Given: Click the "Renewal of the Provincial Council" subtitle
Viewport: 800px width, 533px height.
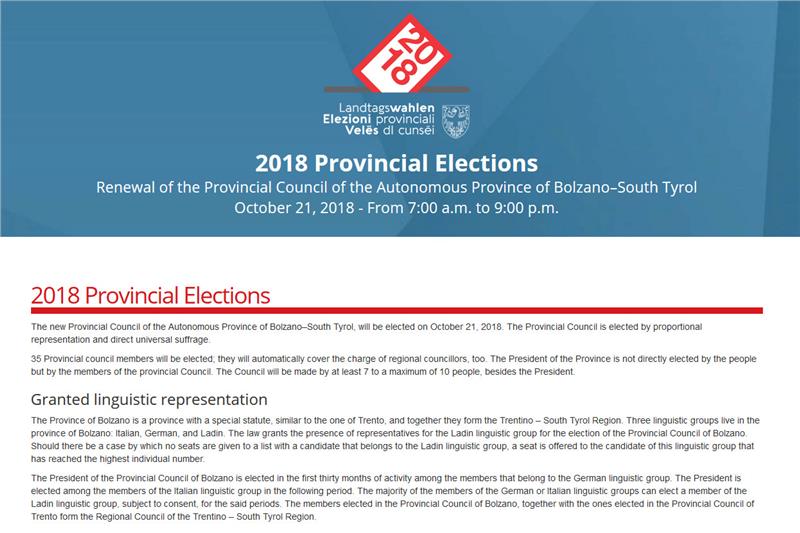Looking at the screenshot, I should (x=396, y=187).
